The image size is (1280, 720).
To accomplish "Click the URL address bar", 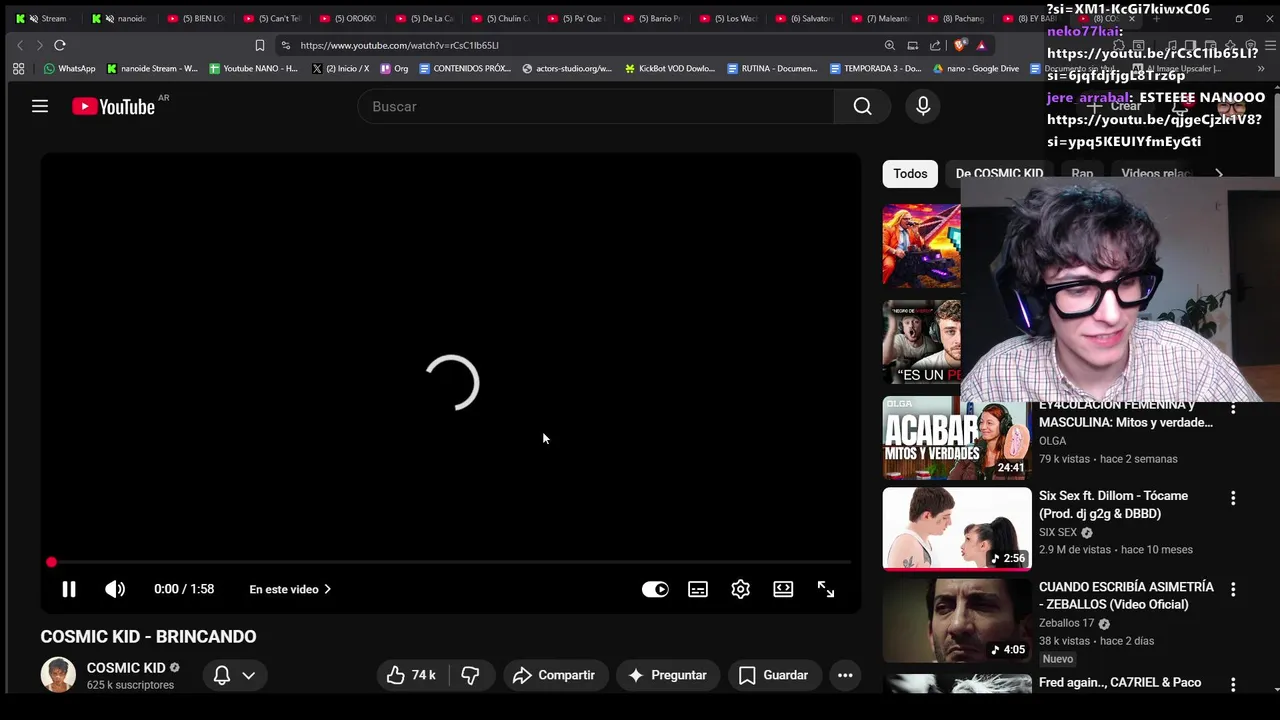I will (580, 45).
